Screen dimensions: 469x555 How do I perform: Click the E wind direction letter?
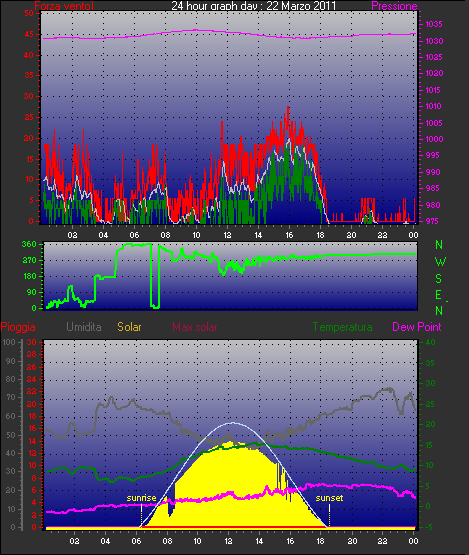tap(439, 295)
